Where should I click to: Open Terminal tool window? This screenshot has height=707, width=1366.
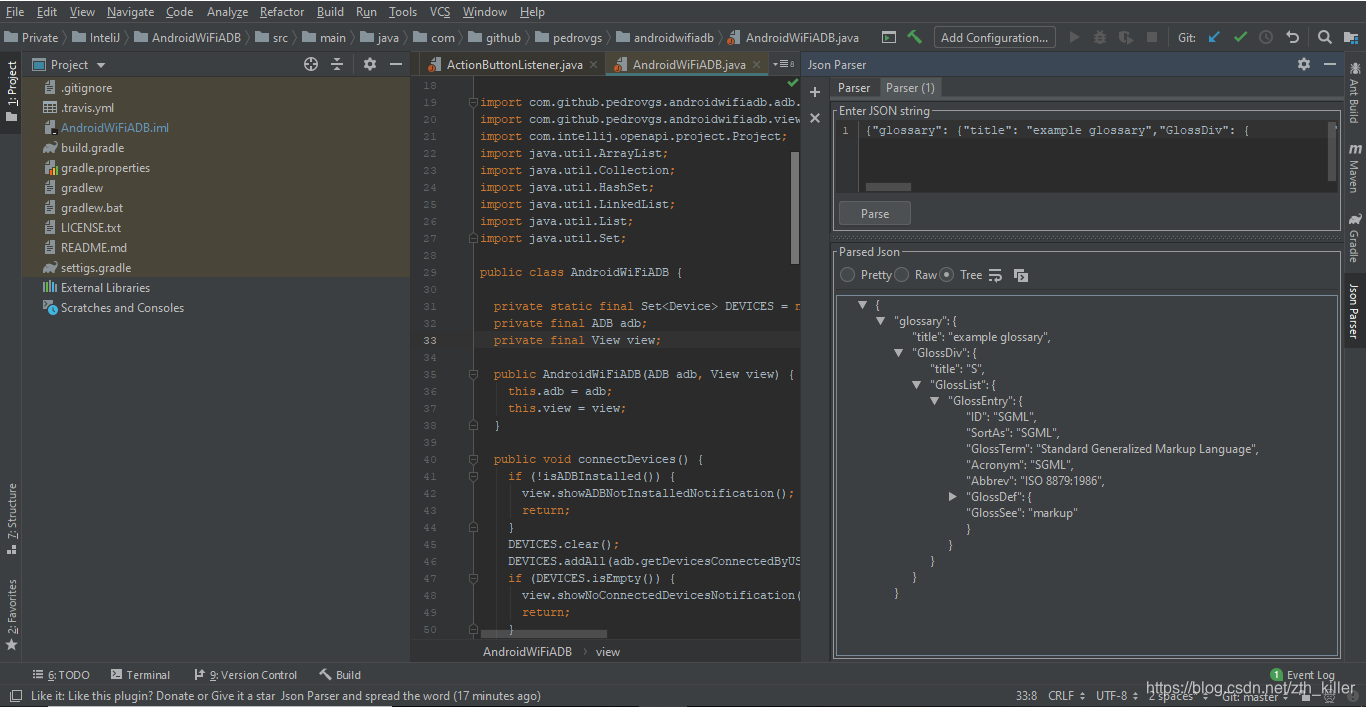140,675
